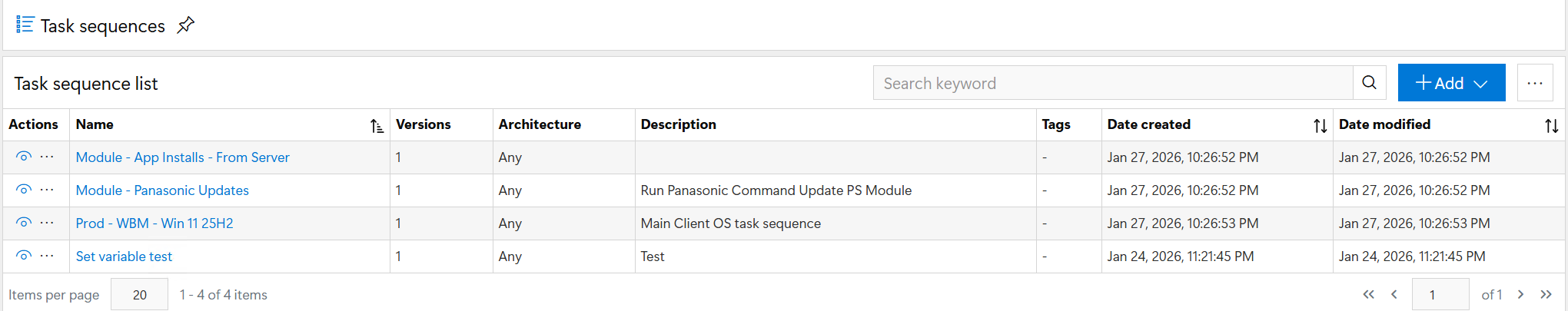Open Module - App Installs - From Server link
The height and width of the screenshot is (311, 1568).
182,157
